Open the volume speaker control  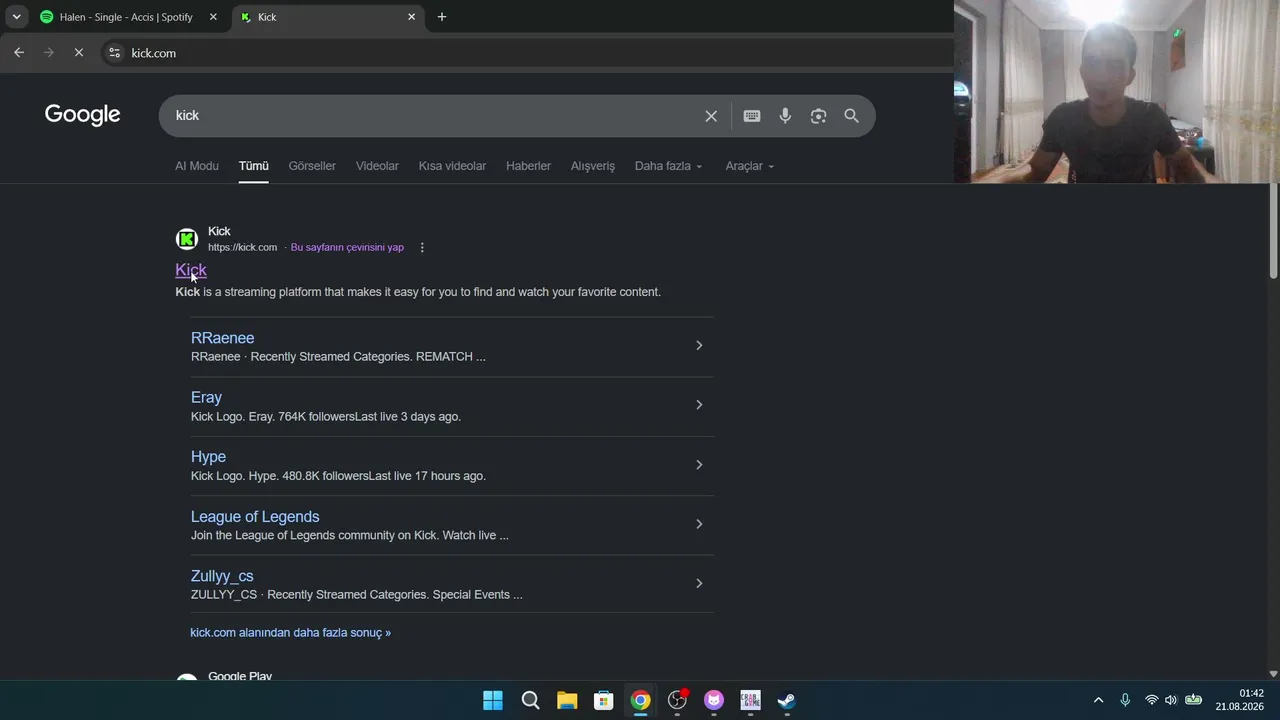pyautogui.click(x=1171, y=700)
